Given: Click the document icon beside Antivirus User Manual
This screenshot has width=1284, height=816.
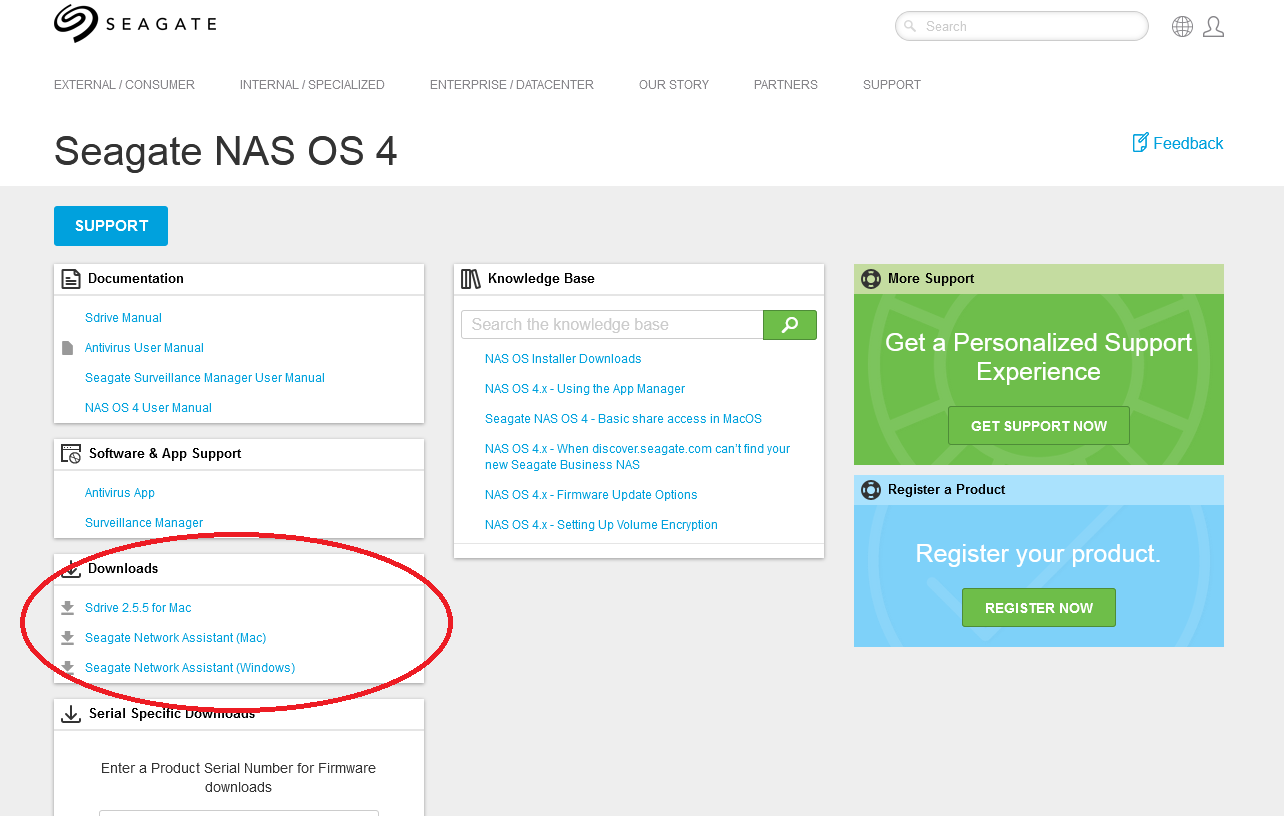Looking at the screenshot, I should coord(68,348).
